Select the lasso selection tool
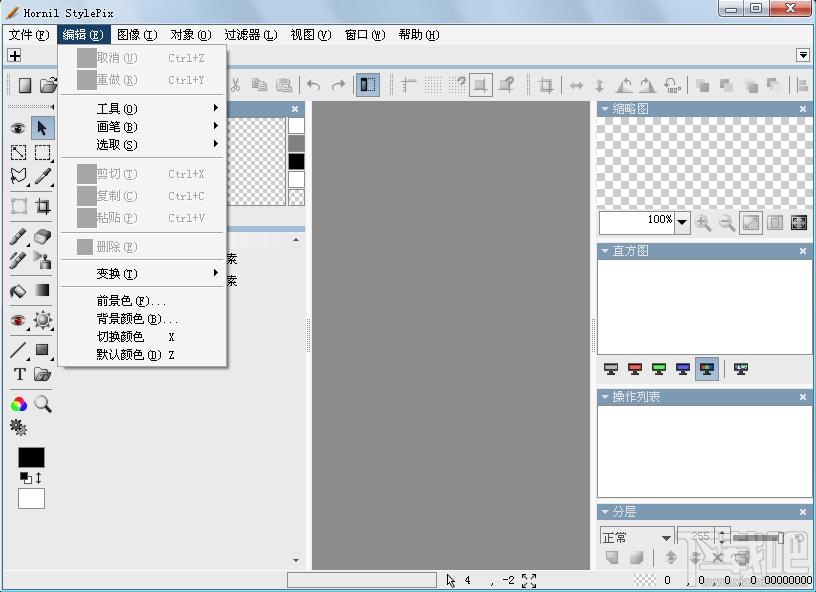This screenshot has height=592, width=816. [19, 176]
